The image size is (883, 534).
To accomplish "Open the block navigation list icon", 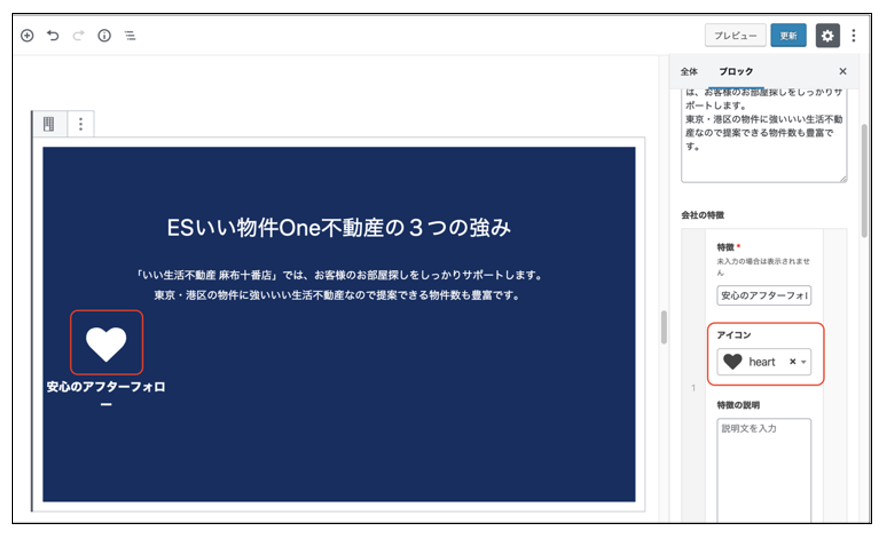I will pyautogui.click(x=130, y=35).
